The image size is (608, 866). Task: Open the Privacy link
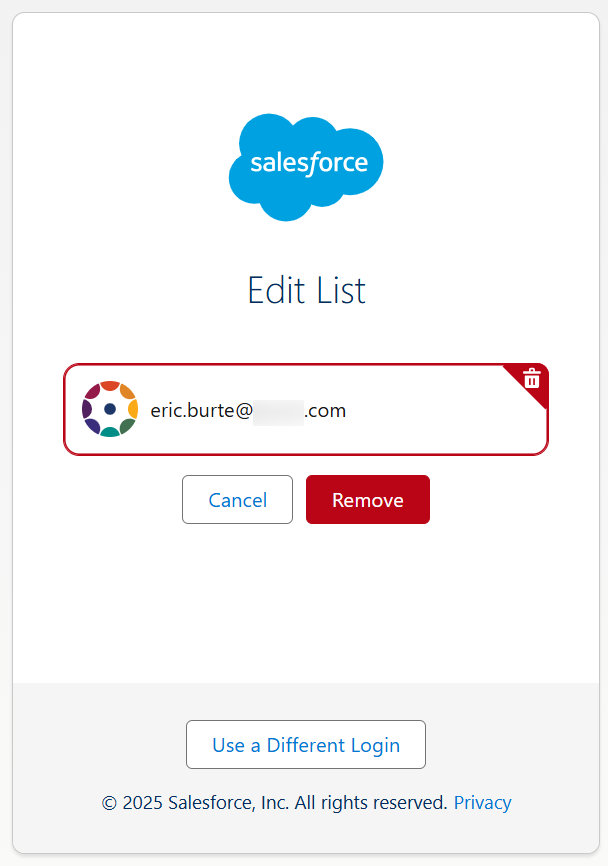pos(482,802)
